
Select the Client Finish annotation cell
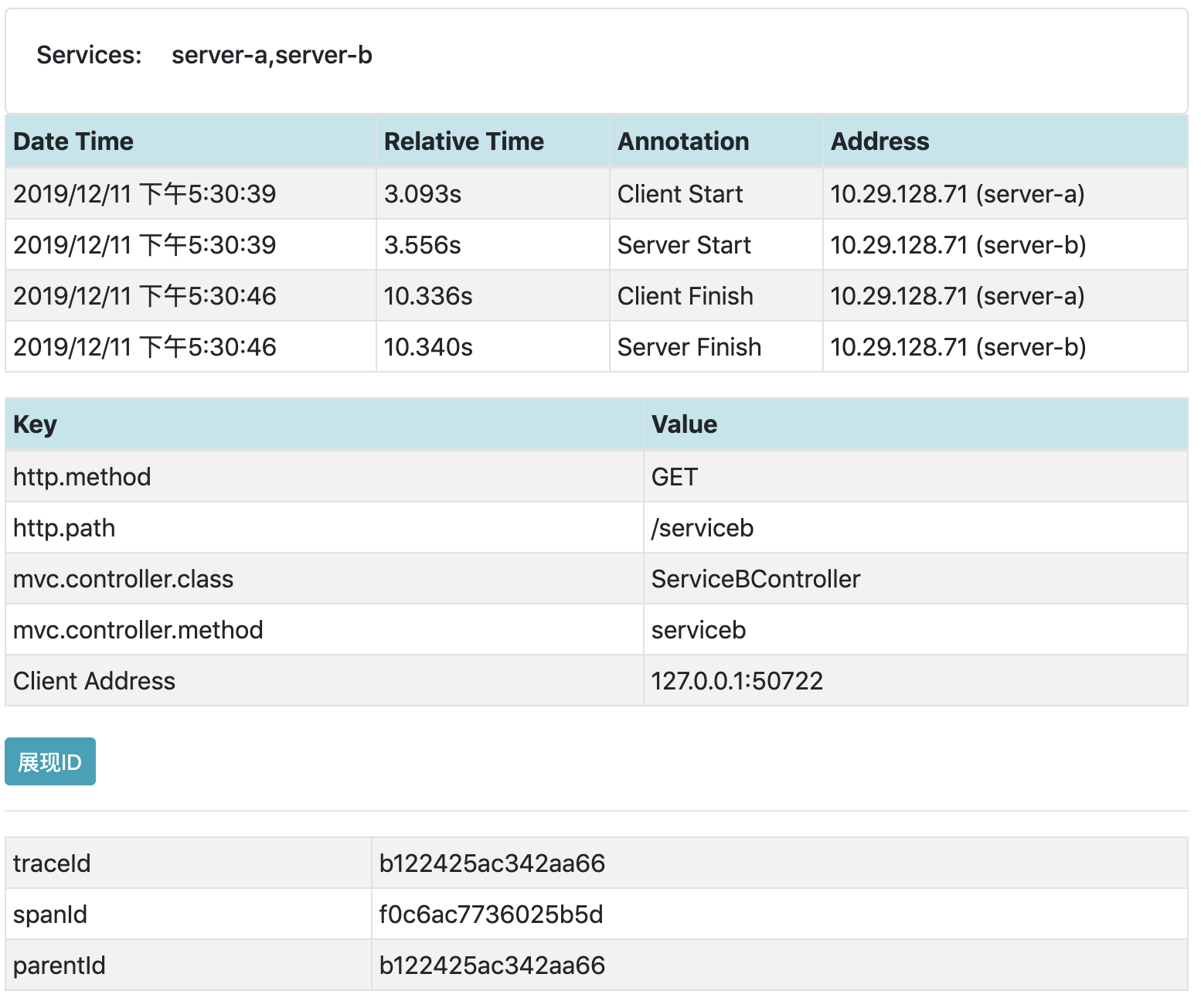click(685, 296)
